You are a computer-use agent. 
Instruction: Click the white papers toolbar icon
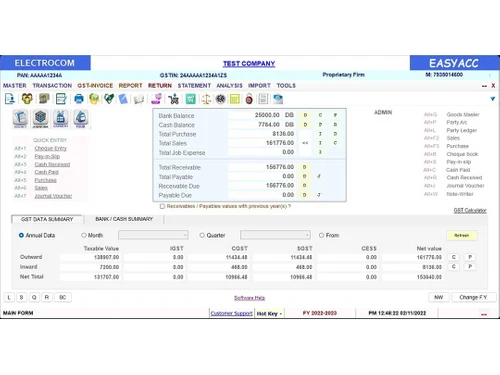(139, 99)
